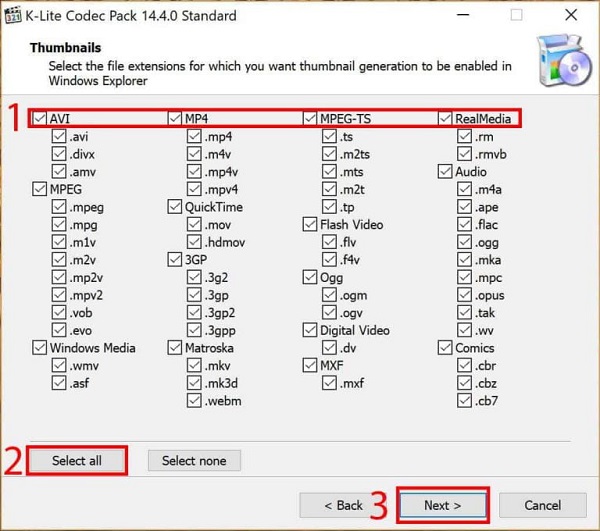Click the K-Lite installer title bar icon

coord(13,16)
